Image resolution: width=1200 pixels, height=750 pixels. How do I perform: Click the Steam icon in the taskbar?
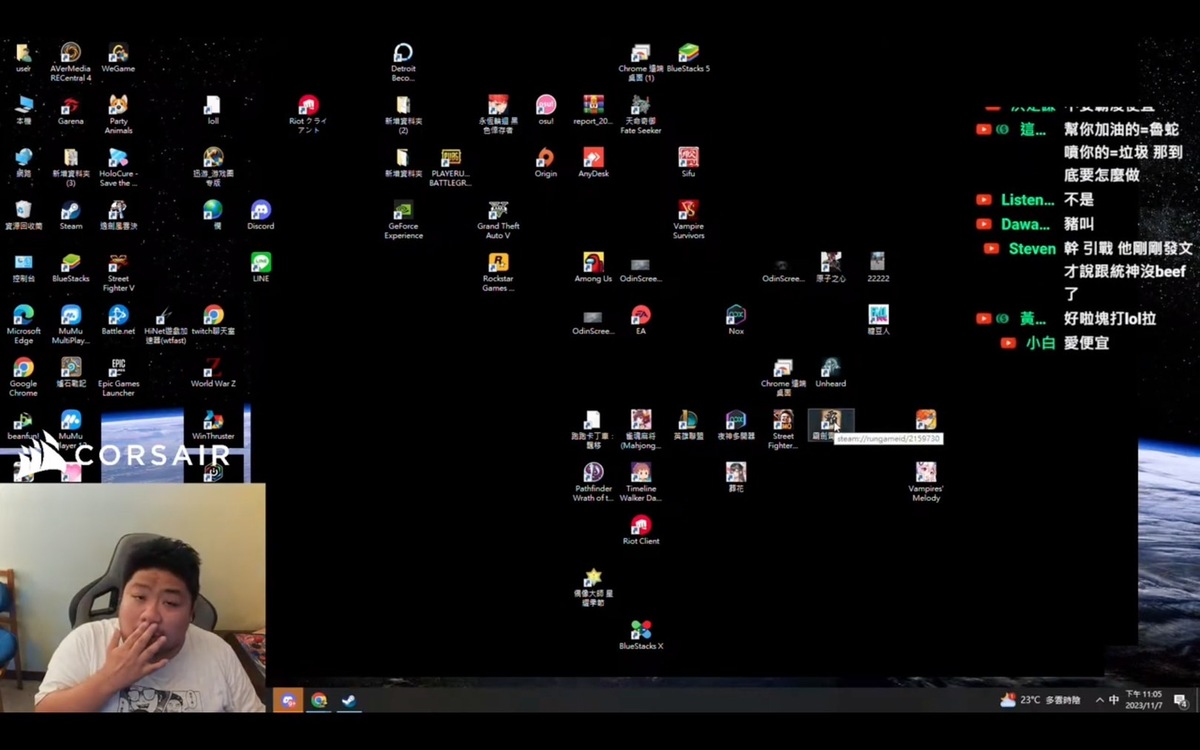click(347, 701)
